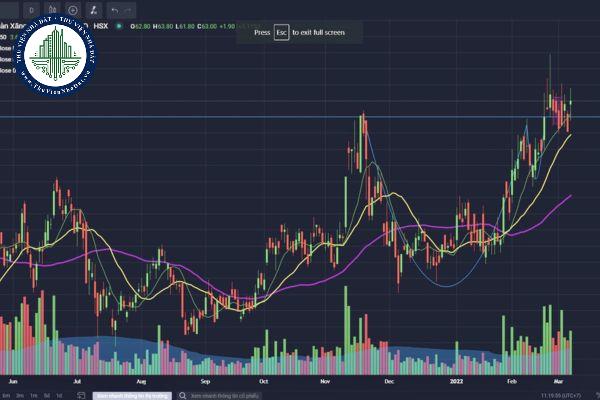Select the 6m time range
Screen dimensions: 600x400
(5, 395)
